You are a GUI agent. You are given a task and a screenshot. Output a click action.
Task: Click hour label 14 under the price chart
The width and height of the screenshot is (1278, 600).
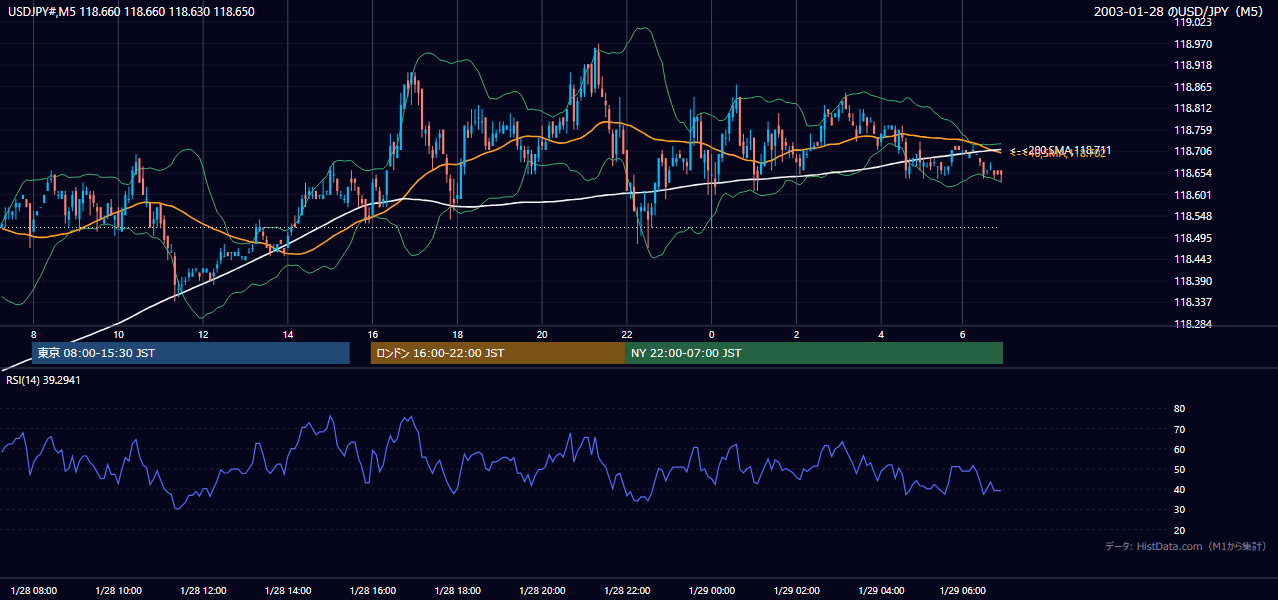[x=288, y=334]
